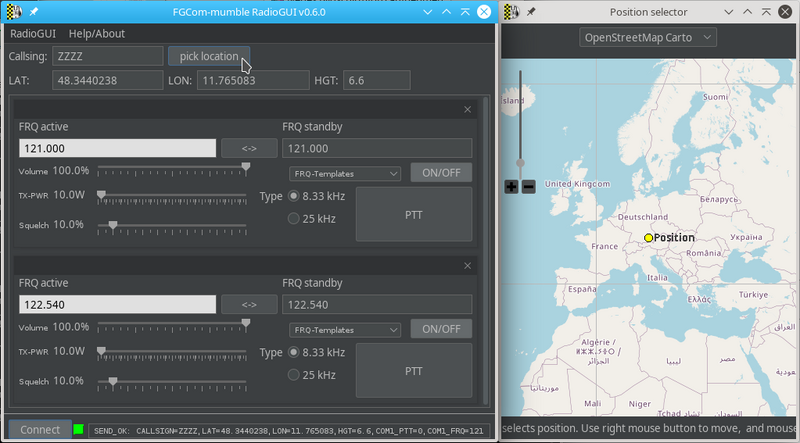Click the FGCom app icon in RadioGUI title bar

(x=14, y=12)
